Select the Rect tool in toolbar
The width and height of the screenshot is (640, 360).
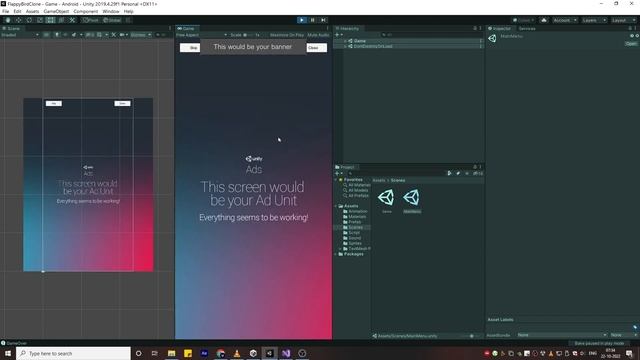point(50,20)
